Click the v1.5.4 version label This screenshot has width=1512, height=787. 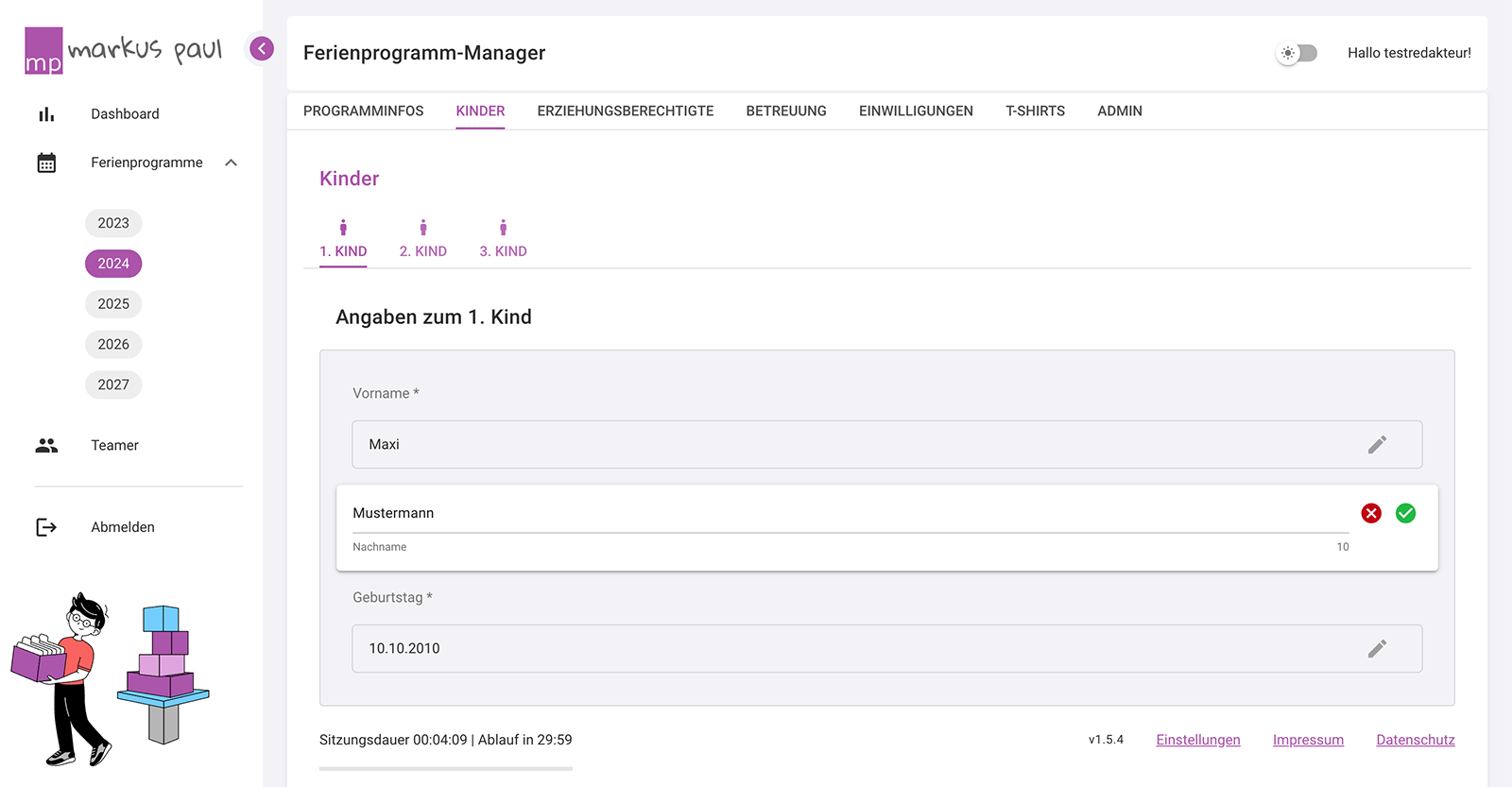[x=1106, y=740]
